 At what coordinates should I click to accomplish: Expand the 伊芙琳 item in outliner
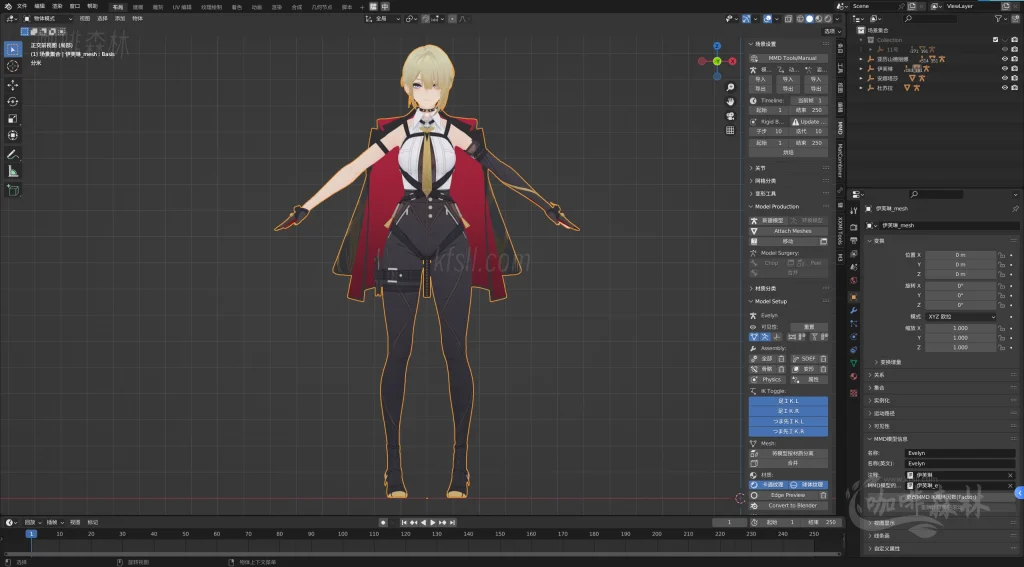[861, 69]
